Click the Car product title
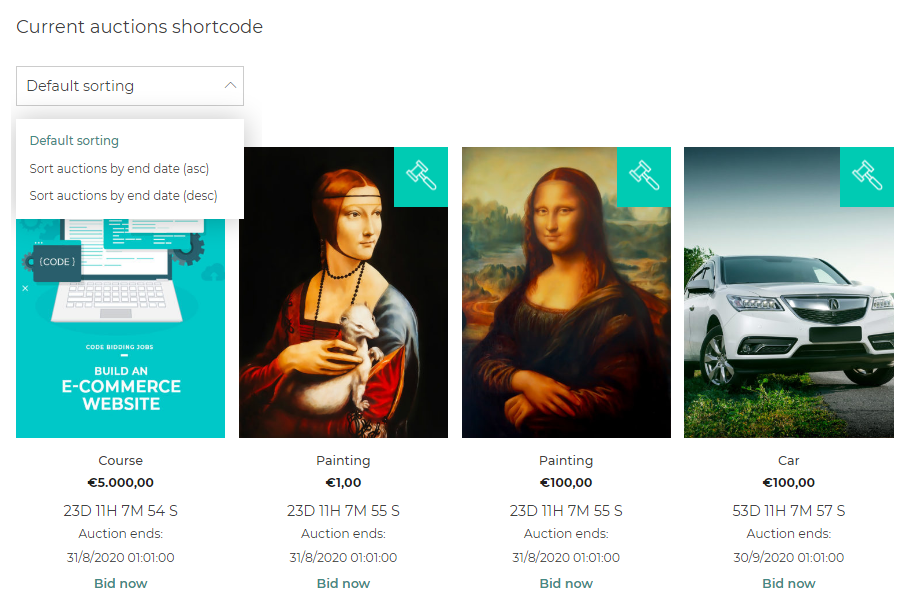915x611 pixels. click(x=789, y=460)
